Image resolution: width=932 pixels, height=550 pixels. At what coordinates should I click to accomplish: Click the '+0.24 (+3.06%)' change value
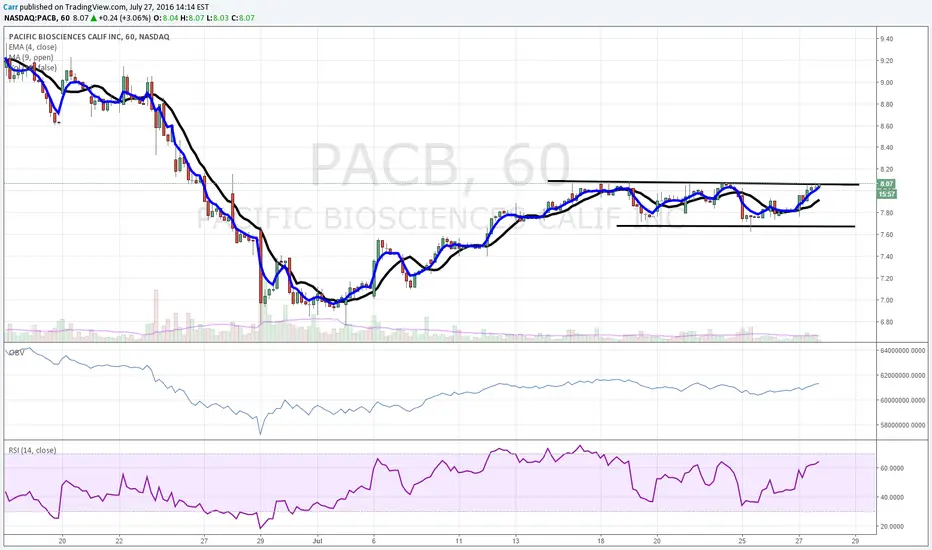[124, 18]
